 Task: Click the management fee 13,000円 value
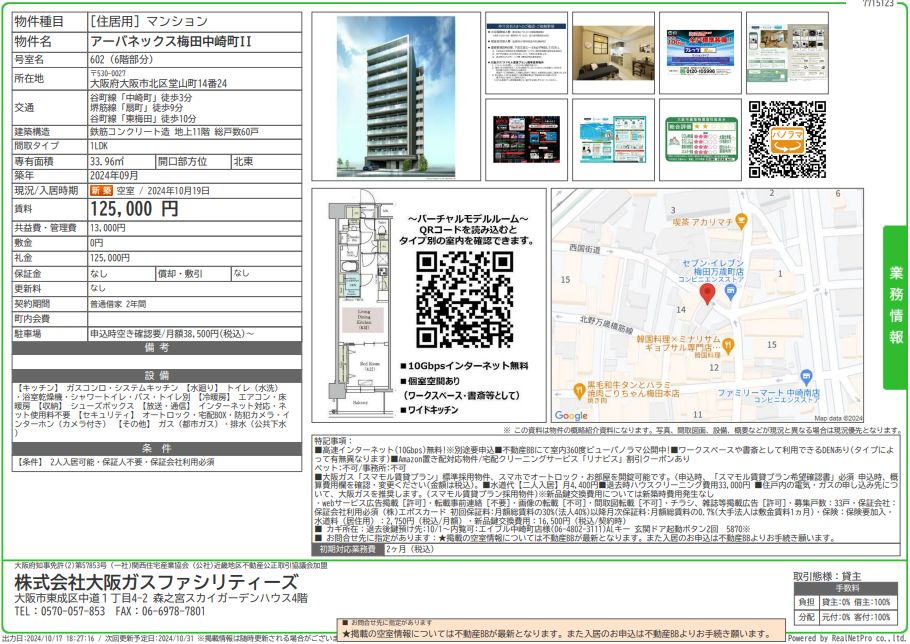coord(108,228)
